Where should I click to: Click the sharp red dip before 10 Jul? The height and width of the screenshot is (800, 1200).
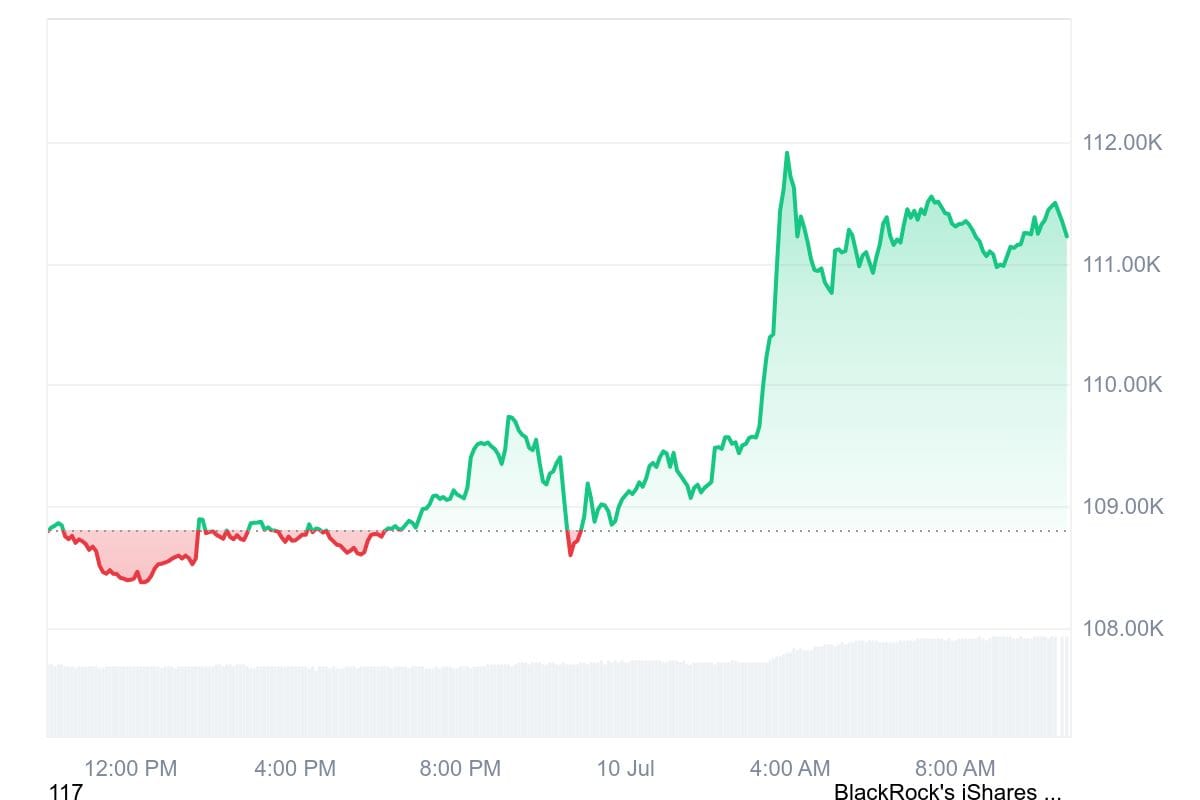570,554
